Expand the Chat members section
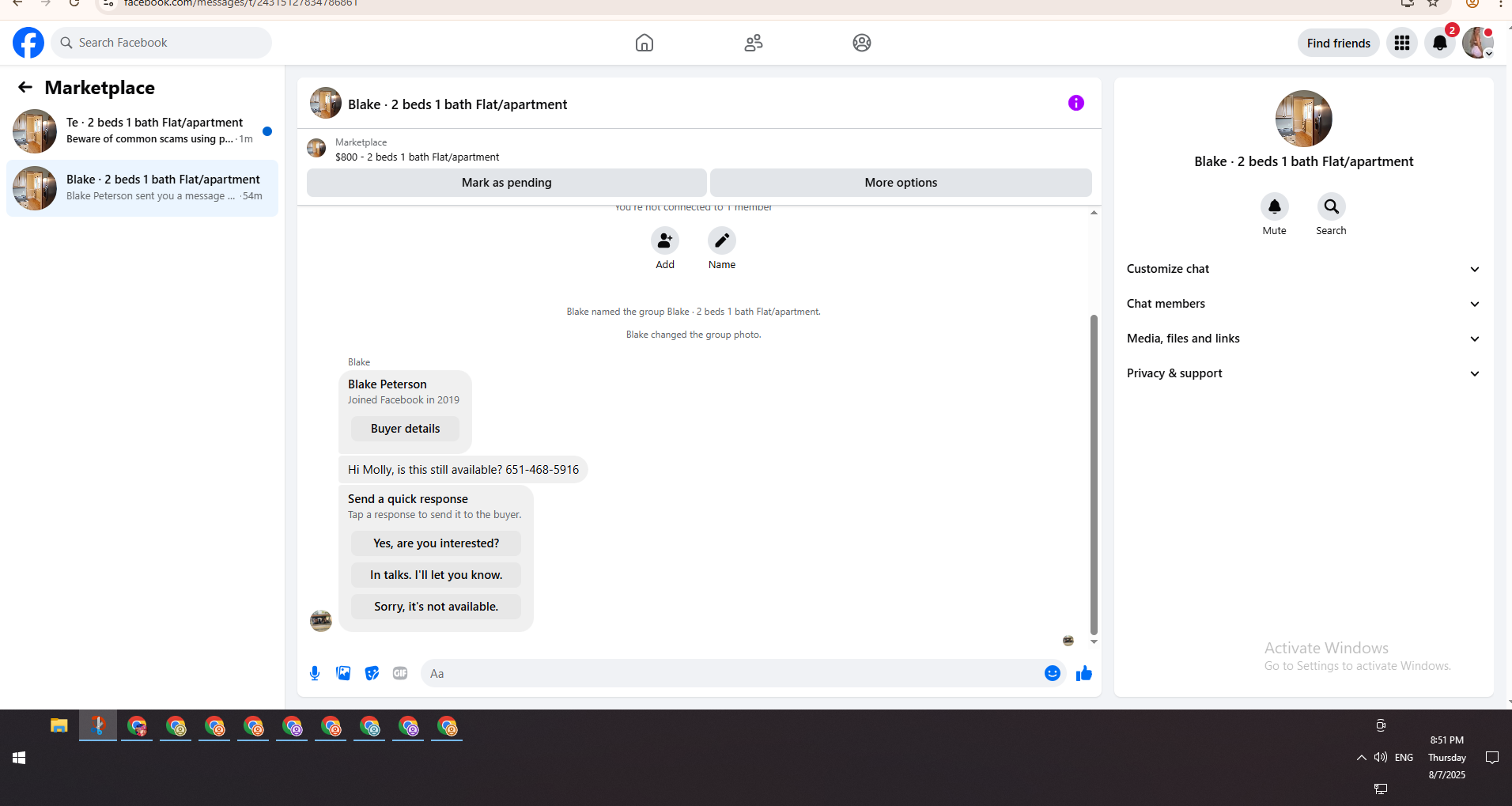 1303,304
